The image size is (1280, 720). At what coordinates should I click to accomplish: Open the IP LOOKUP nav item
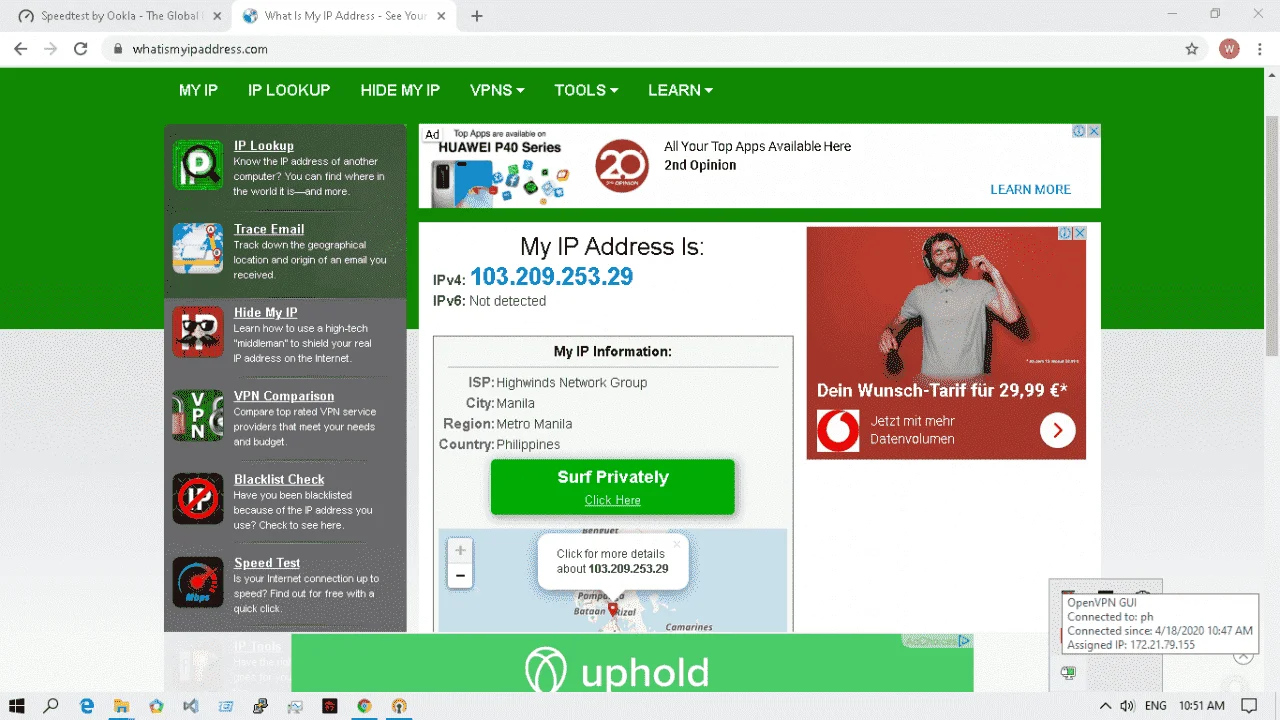pos(289,90)
